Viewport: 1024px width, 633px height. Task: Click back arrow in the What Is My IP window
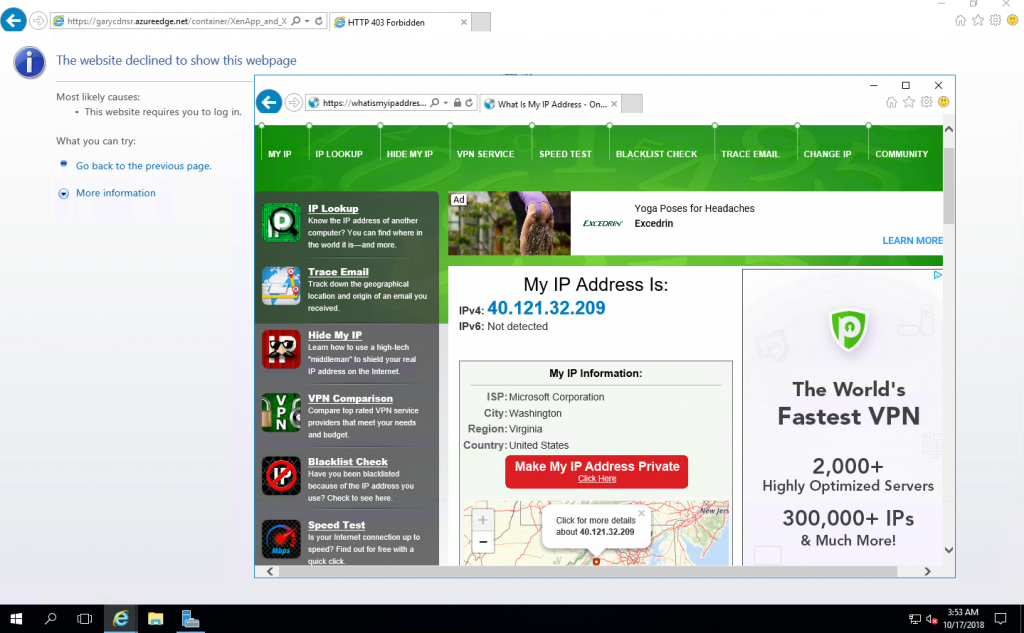coord(268,102)
